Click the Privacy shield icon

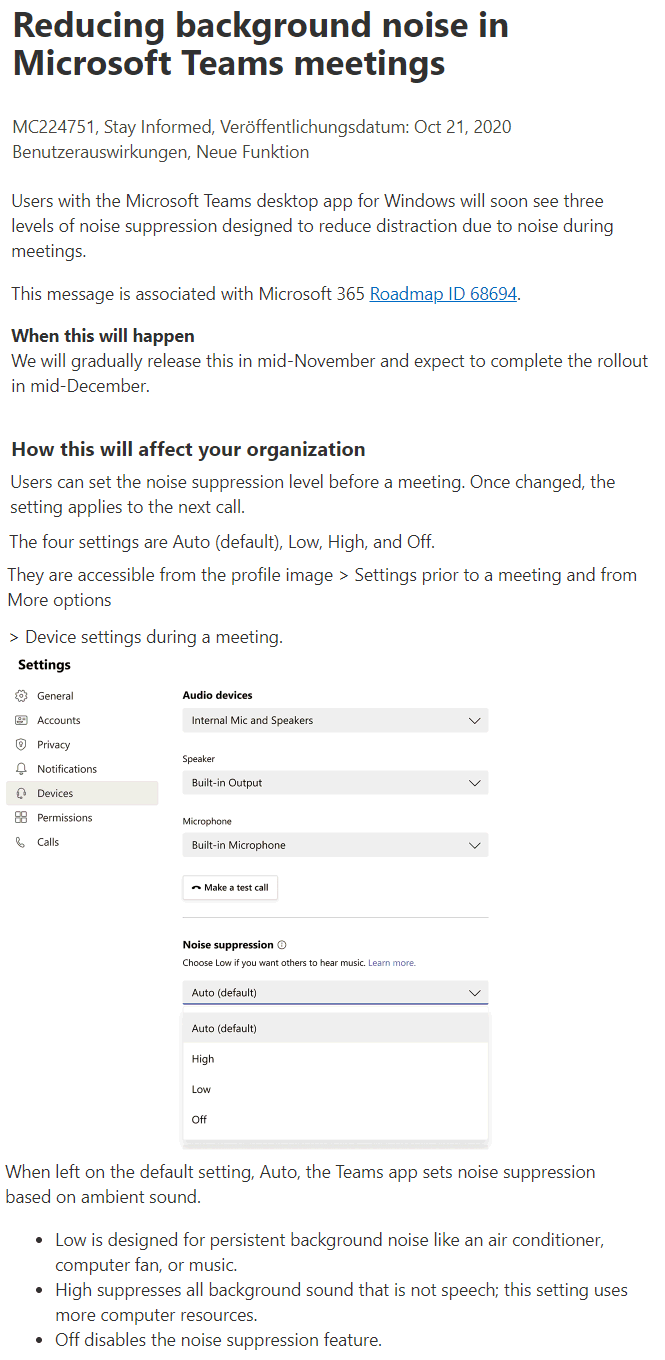[21, 745]
